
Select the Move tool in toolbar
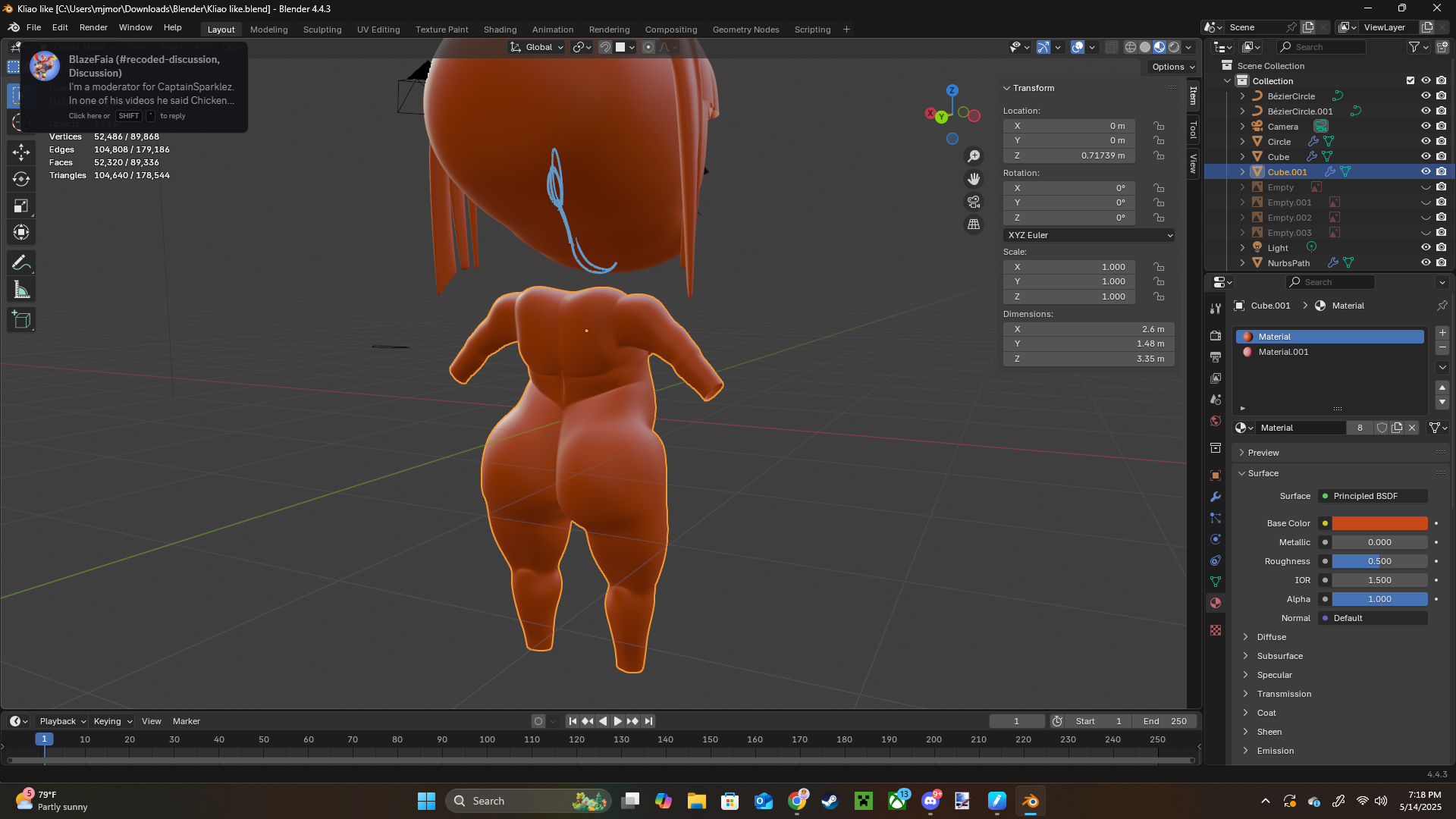click(x=21, y=152)
